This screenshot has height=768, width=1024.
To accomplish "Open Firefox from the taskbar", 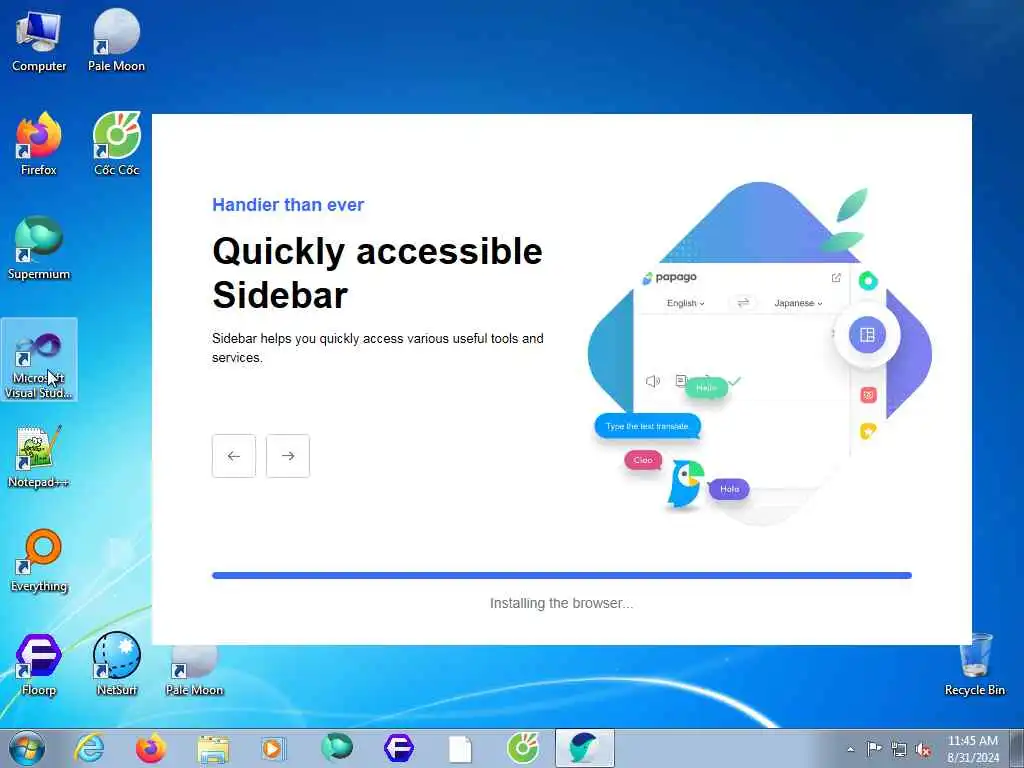I will point(150,748).
